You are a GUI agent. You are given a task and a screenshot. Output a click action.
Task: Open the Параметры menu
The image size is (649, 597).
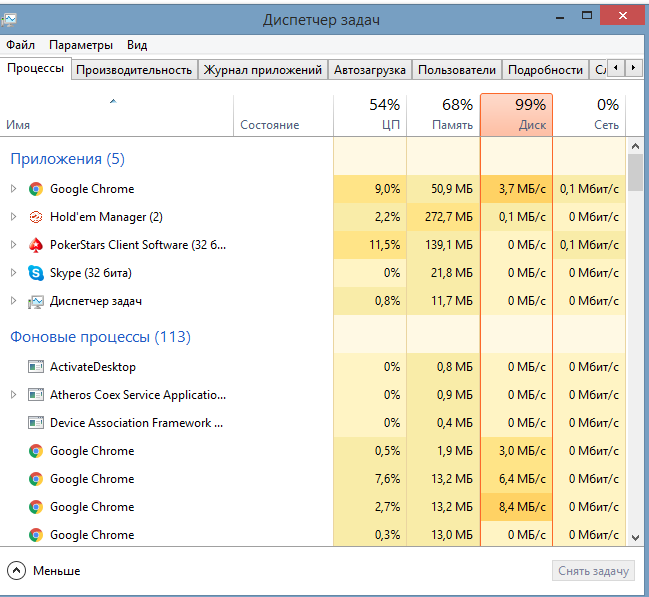(x=81, y=45)
